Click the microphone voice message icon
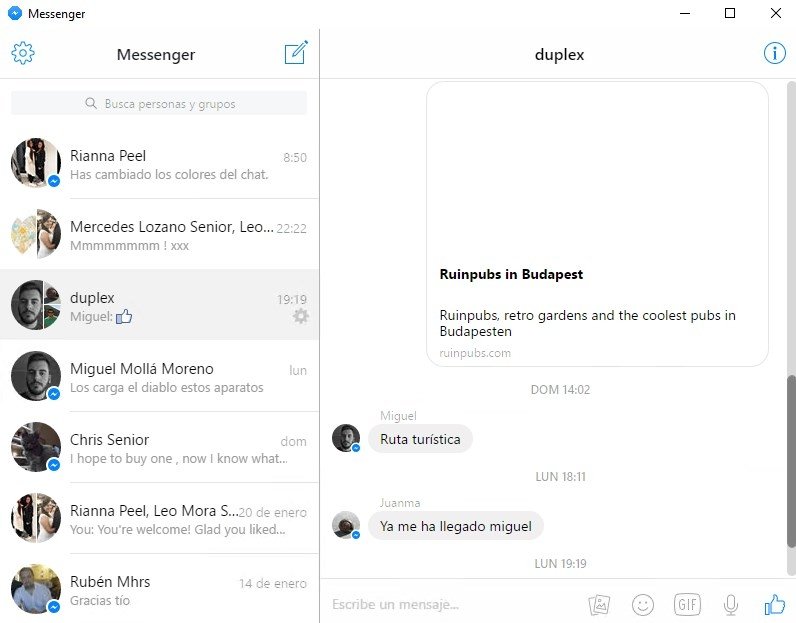 [x=731, y=604]
